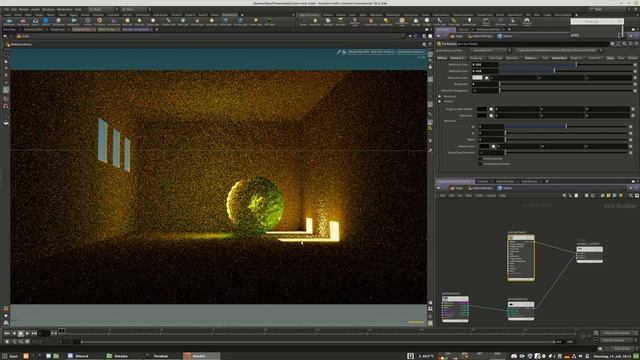
Task: Click materiallibrary1 in the network path bar
Action: pyautogui.click(x=482, y=188)
